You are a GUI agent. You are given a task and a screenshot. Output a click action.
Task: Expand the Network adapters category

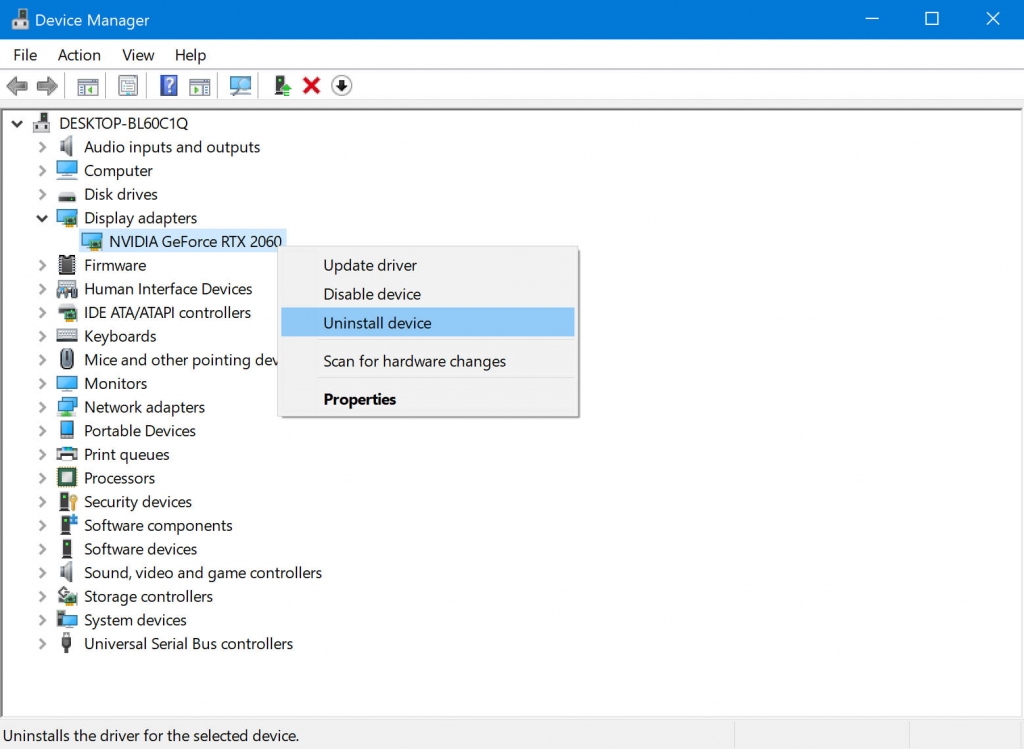(x=41, y=407)
